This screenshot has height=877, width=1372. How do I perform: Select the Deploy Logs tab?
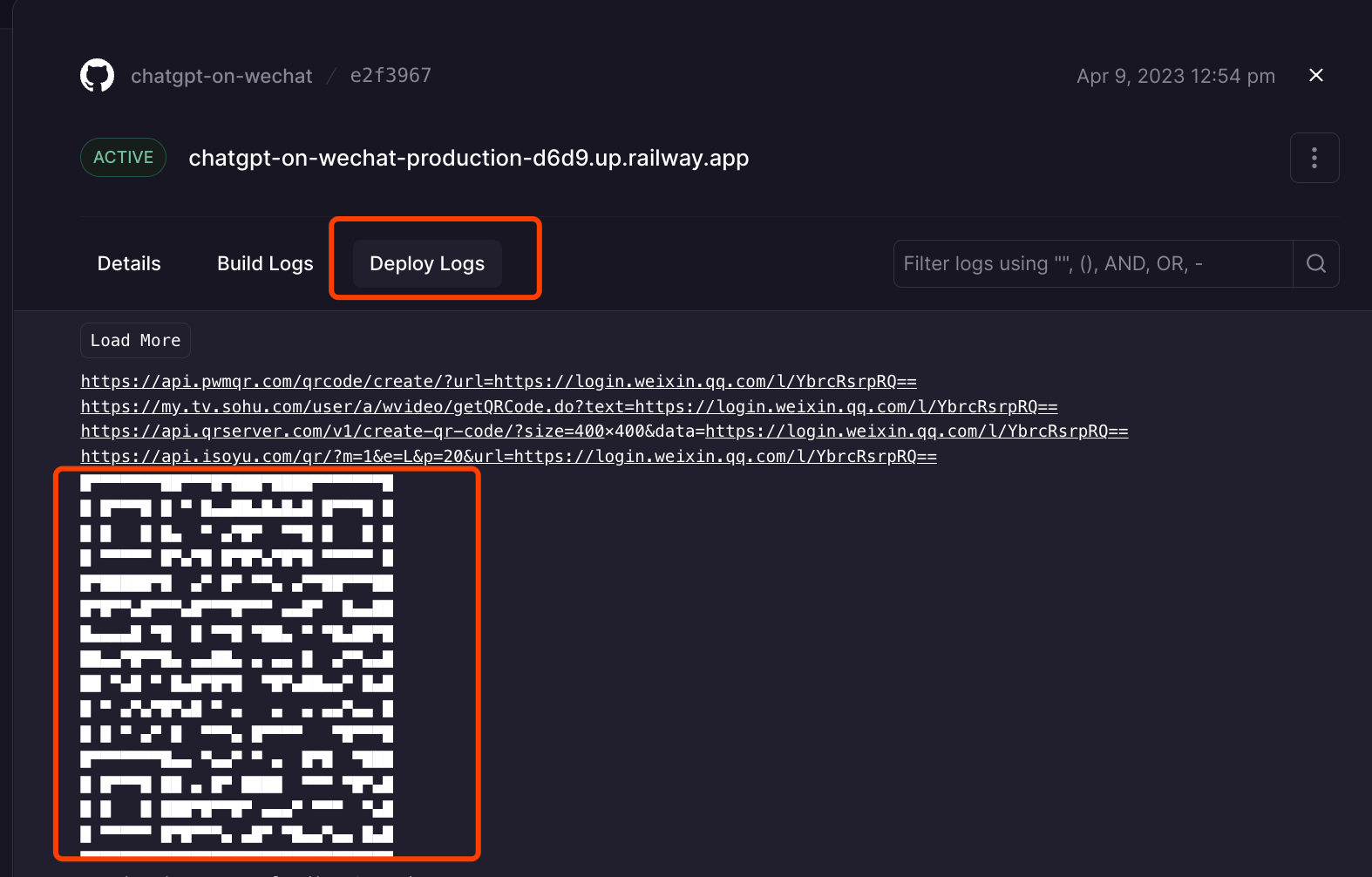tap(427, 263)
